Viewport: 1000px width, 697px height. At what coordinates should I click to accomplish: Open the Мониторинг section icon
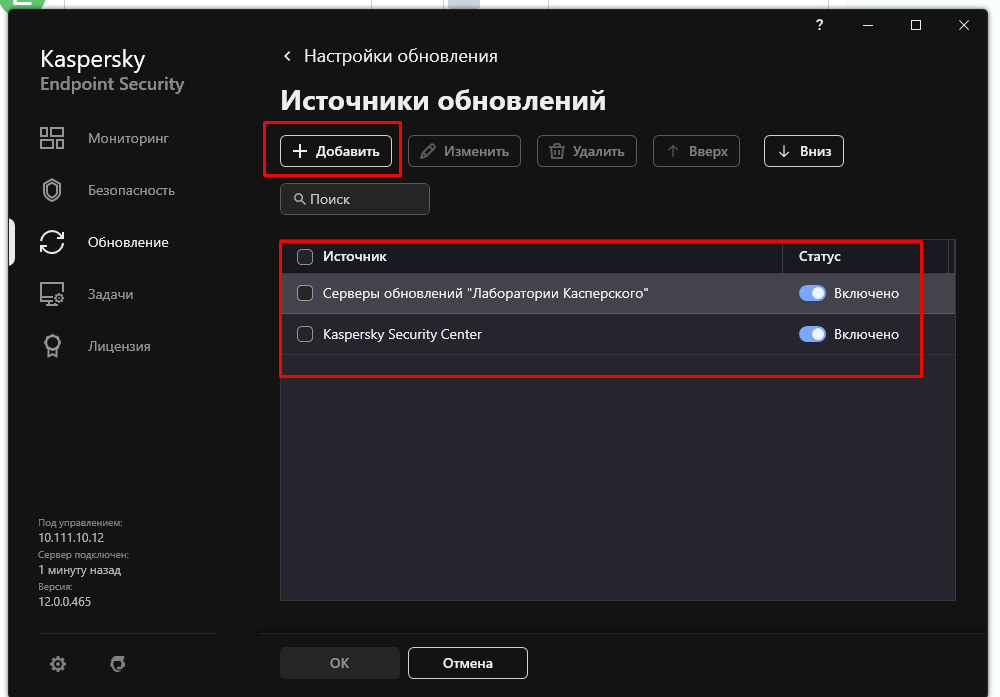click(52, 138)
